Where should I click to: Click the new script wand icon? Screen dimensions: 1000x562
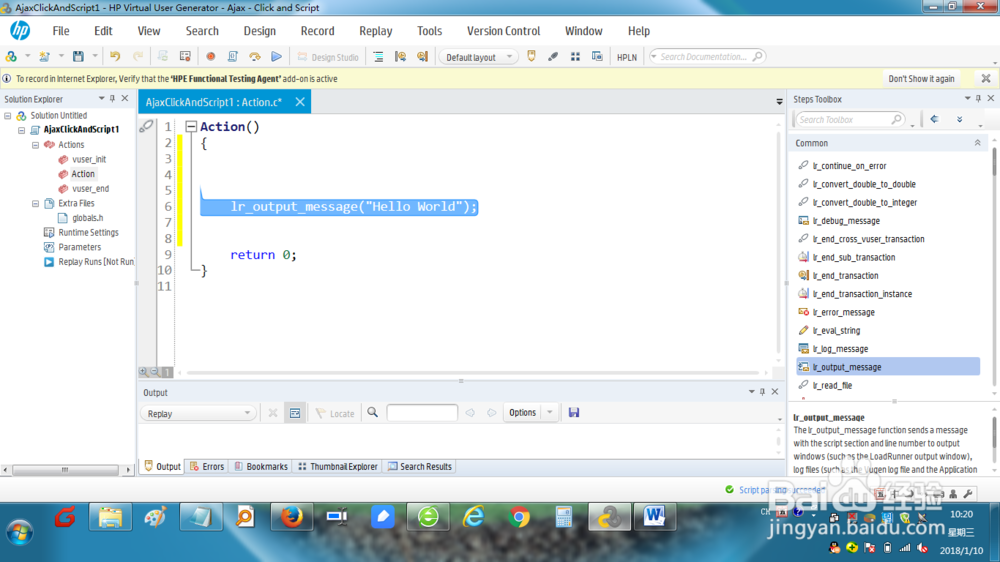(x=44, y=57)
